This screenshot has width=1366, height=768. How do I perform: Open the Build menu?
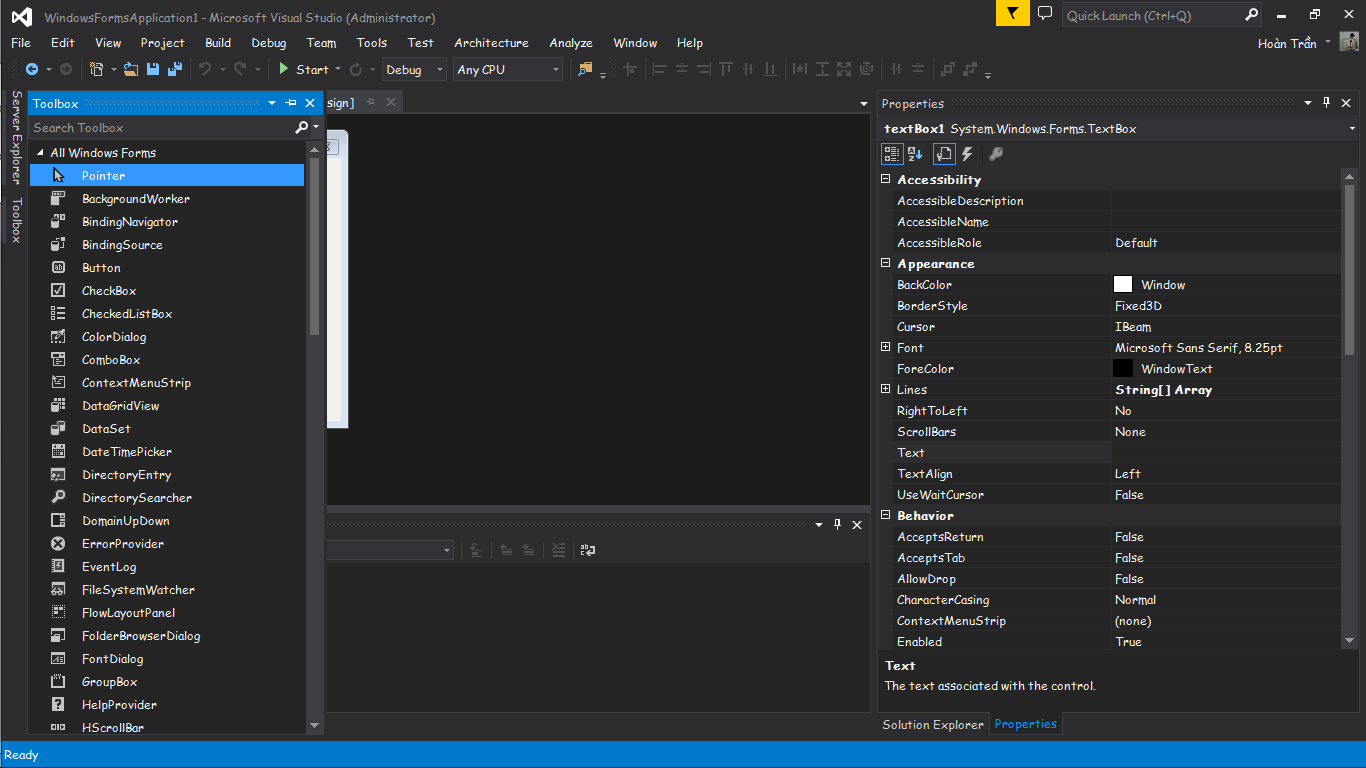coord(218,43)
